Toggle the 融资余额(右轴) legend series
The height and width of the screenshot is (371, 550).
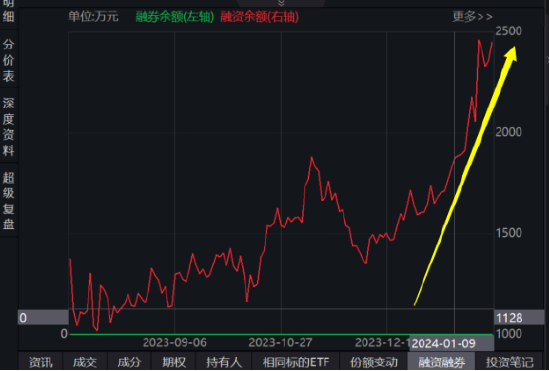coord(260,16)
